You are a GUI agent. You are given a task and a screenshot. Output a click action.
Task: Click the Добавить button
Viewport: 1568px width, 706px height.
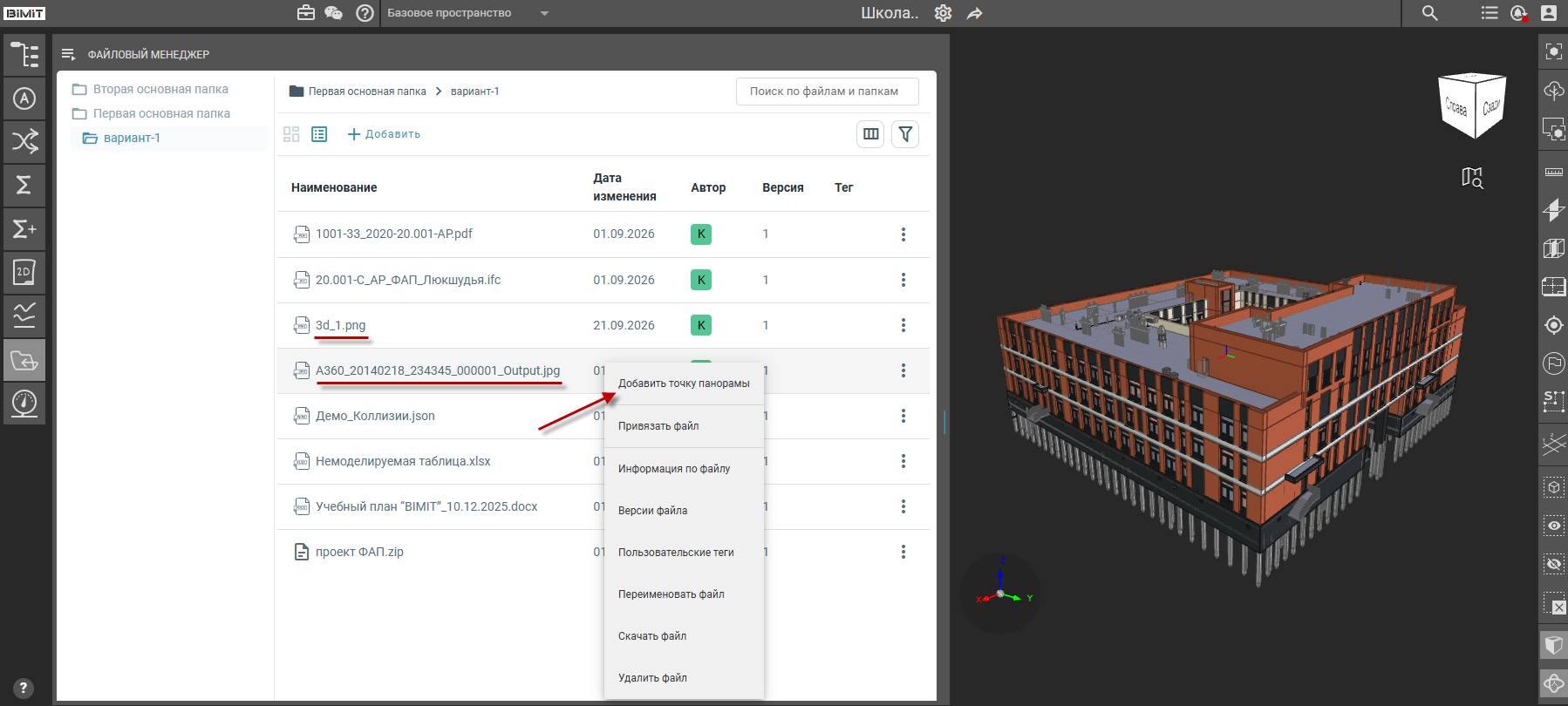pyautogui.click(x=384, y=134)
